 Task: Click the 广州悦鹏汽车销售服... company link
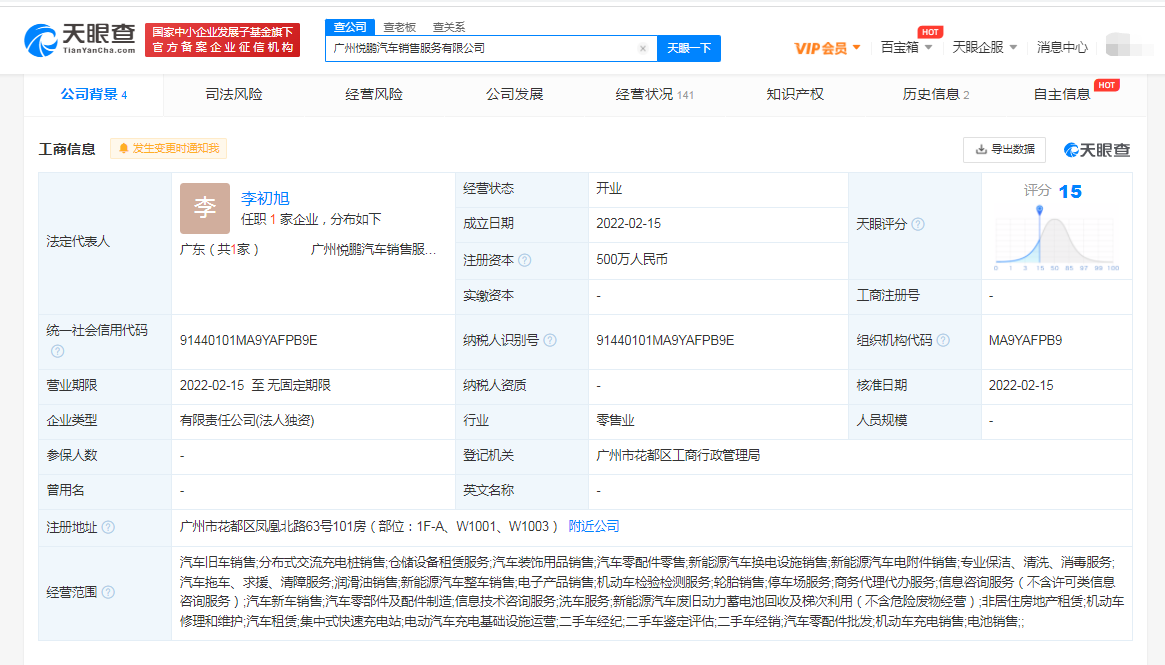pyautogui.click(x=373, y=250)
